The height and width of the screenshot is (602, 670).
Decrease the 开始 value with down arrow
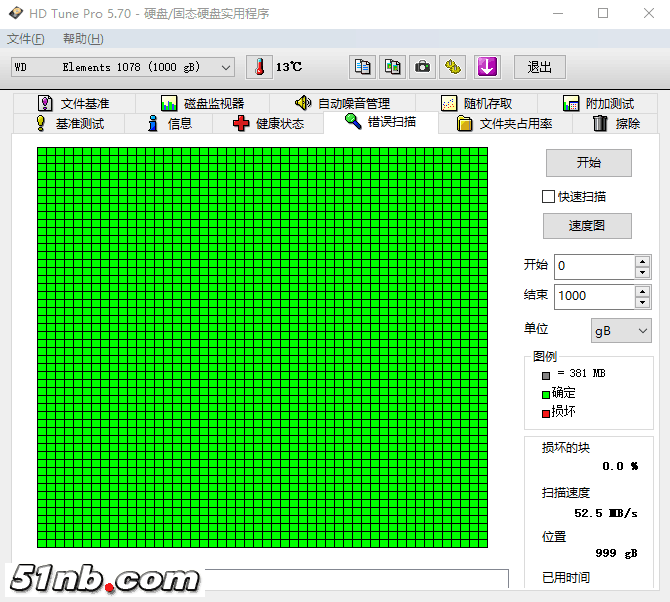pos(643,273)
